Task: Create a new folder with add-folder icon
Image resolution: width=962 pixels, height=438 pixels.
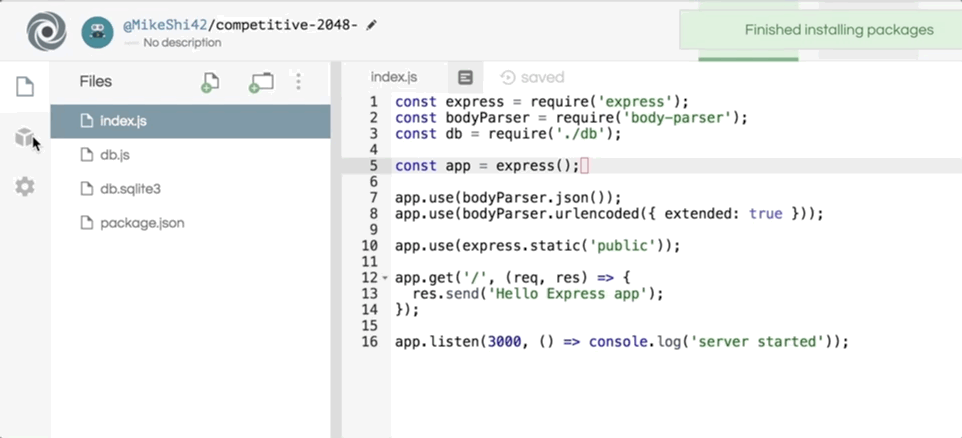Action: point(261,82)
